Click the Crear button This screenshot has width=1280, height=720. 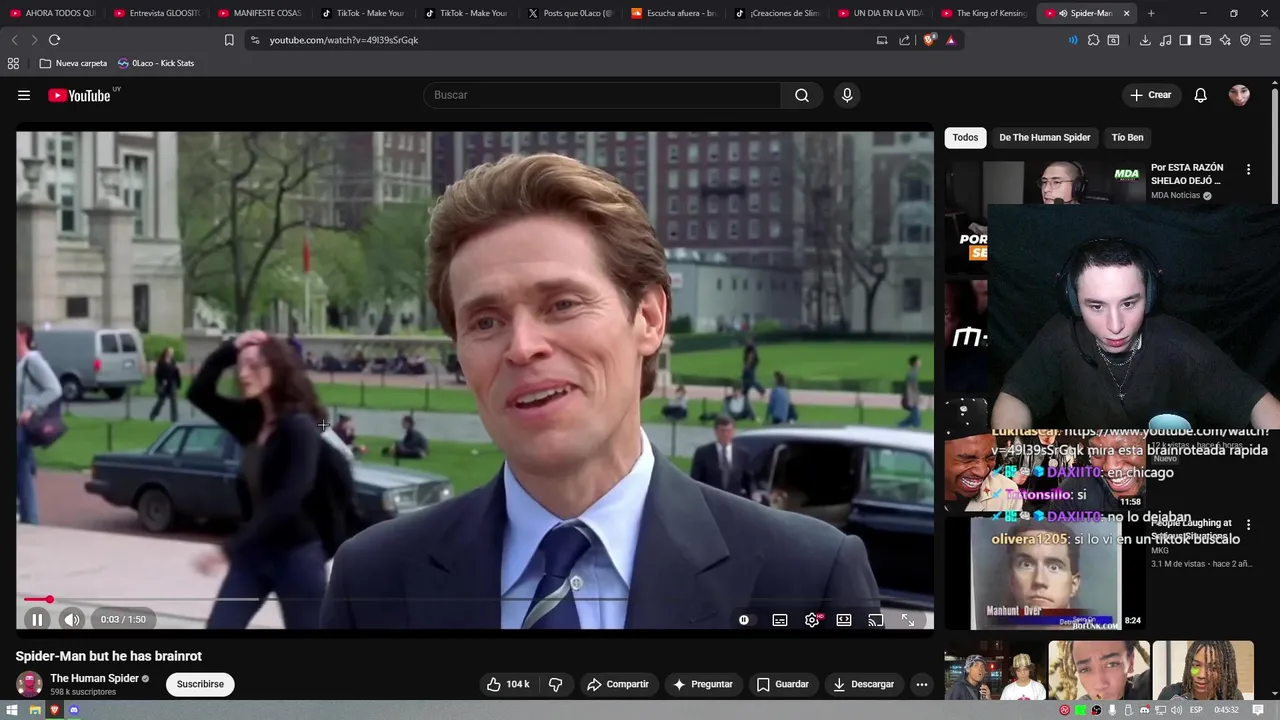click(1151, 95)
